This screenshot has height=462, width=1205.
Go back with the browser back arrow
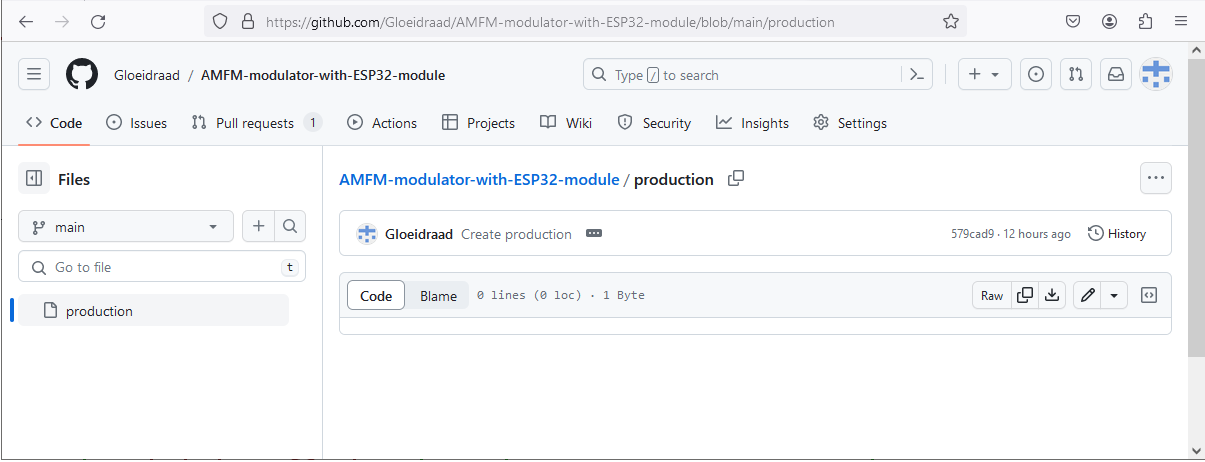26,21
